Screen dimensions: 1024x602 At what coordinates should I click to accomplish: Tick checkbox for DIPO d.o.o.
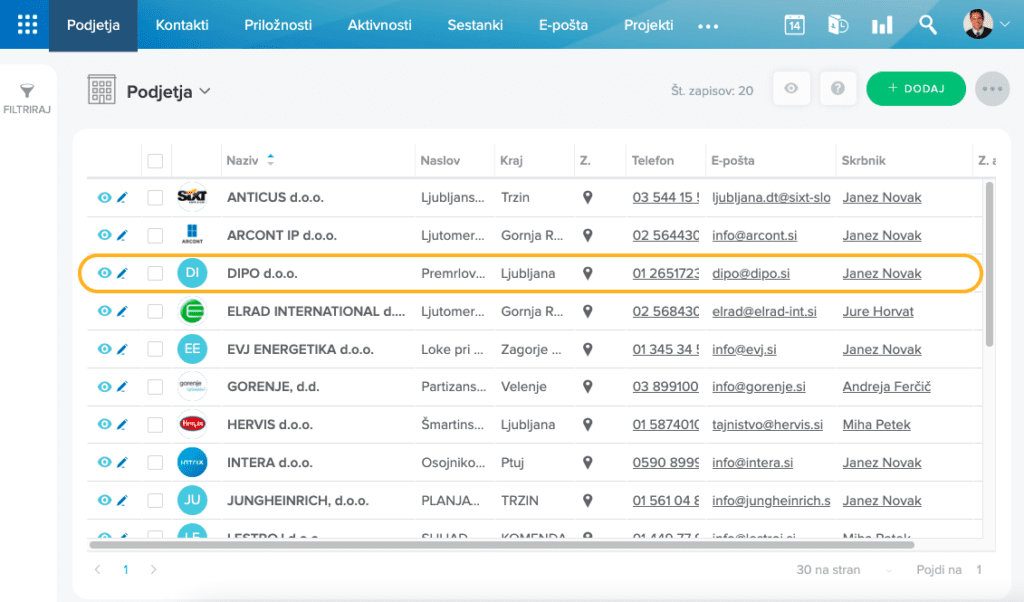pyautogui.click(x=155, y=274)
